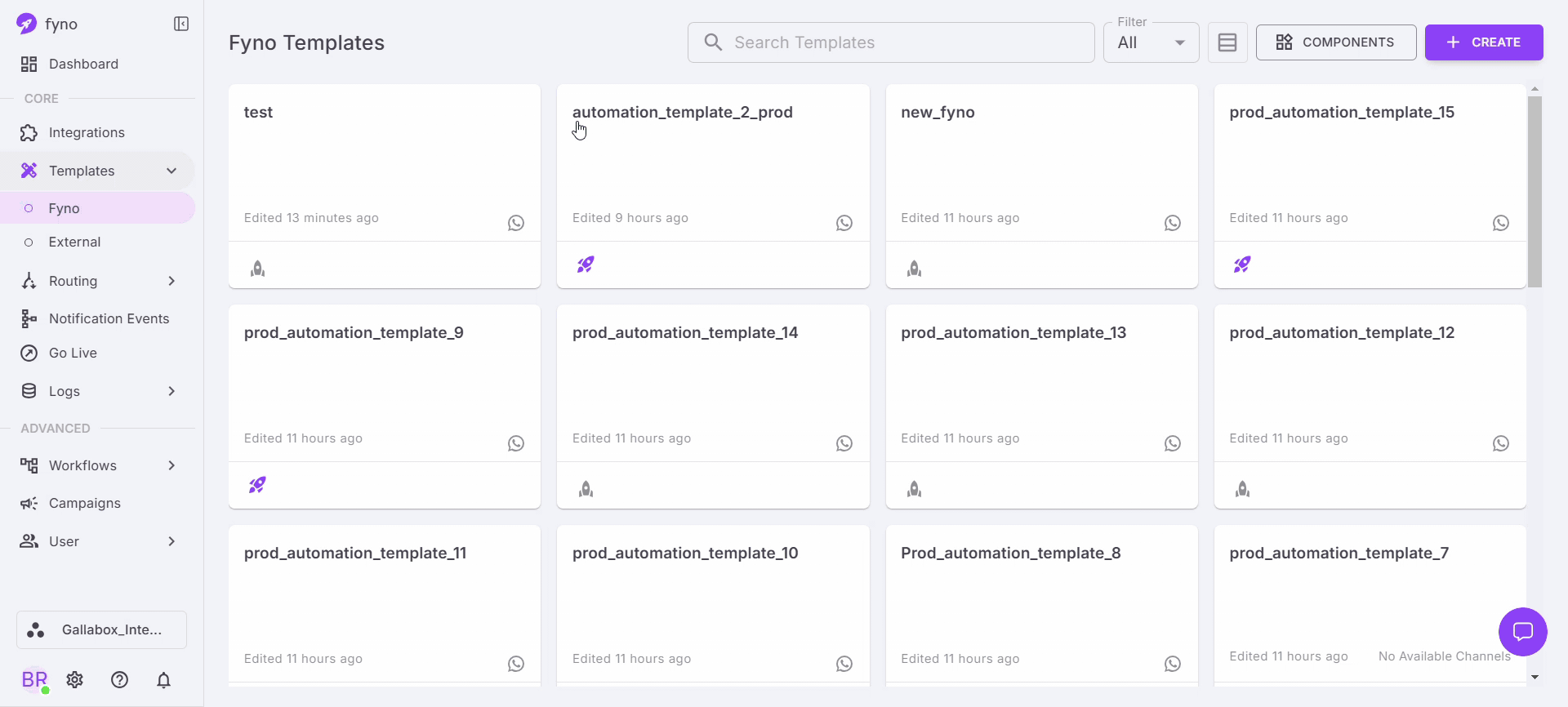Screen dimensions: 1568x707
Task: Collapse the sidebar panel icon
Action: coord(181,24)
